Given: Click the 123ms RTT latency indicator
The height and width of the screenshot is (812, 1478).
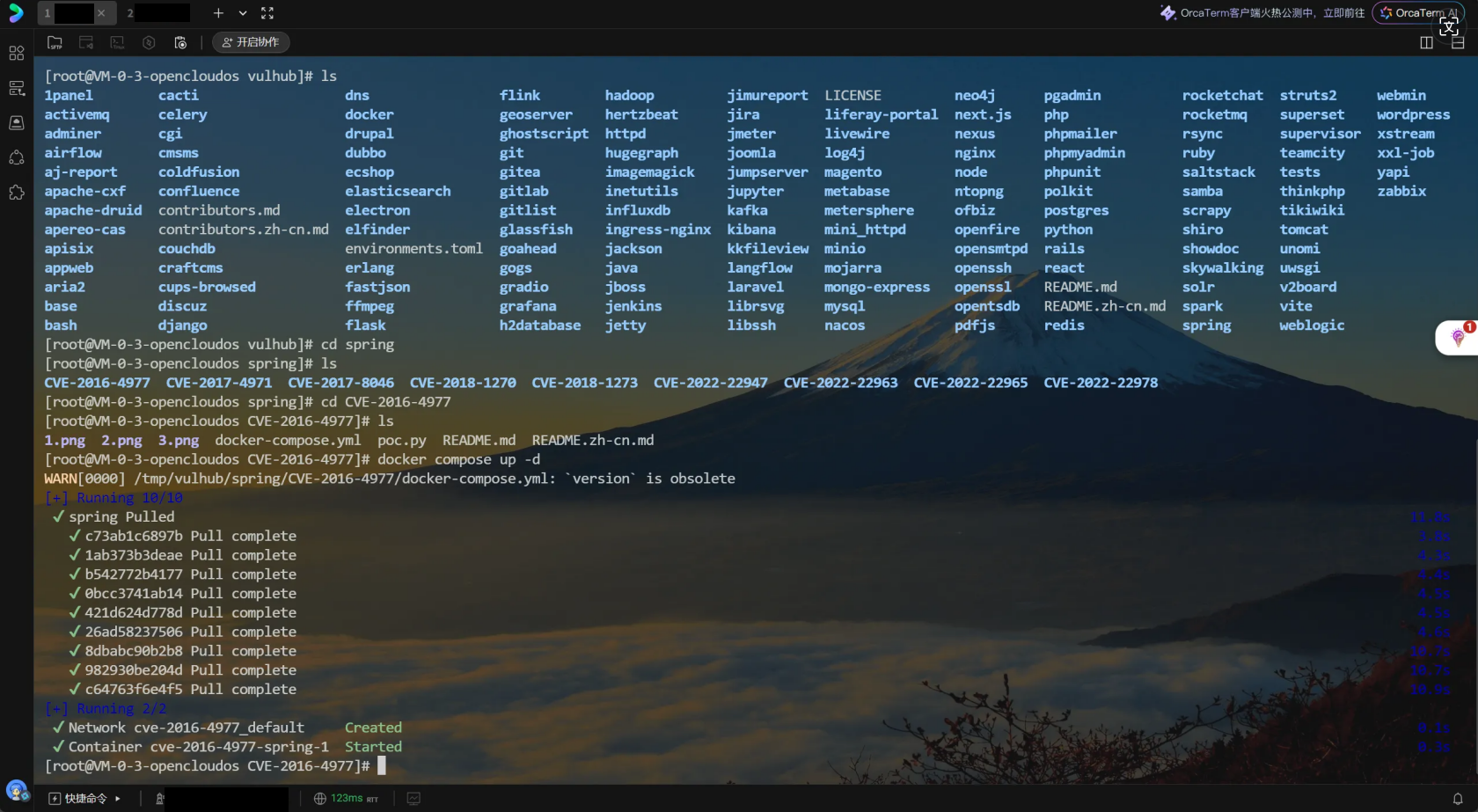Looking at the screenshot, I should click(346, 799).
